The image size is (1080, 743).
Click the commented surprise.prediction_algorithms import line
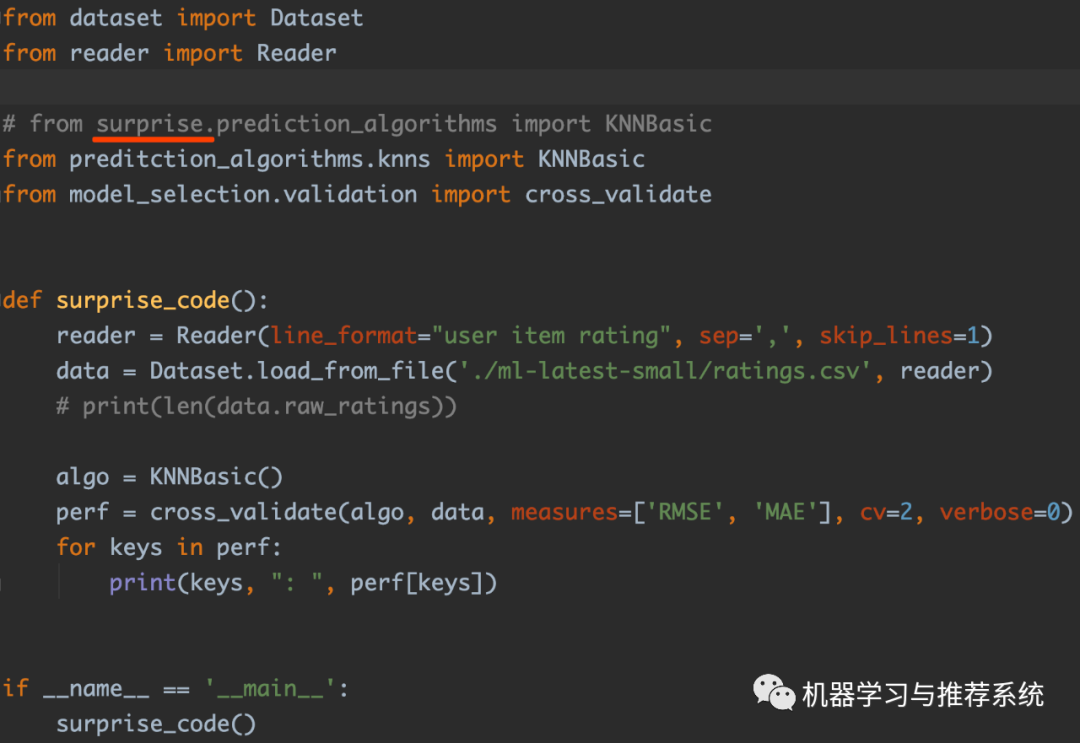(357, 124)
